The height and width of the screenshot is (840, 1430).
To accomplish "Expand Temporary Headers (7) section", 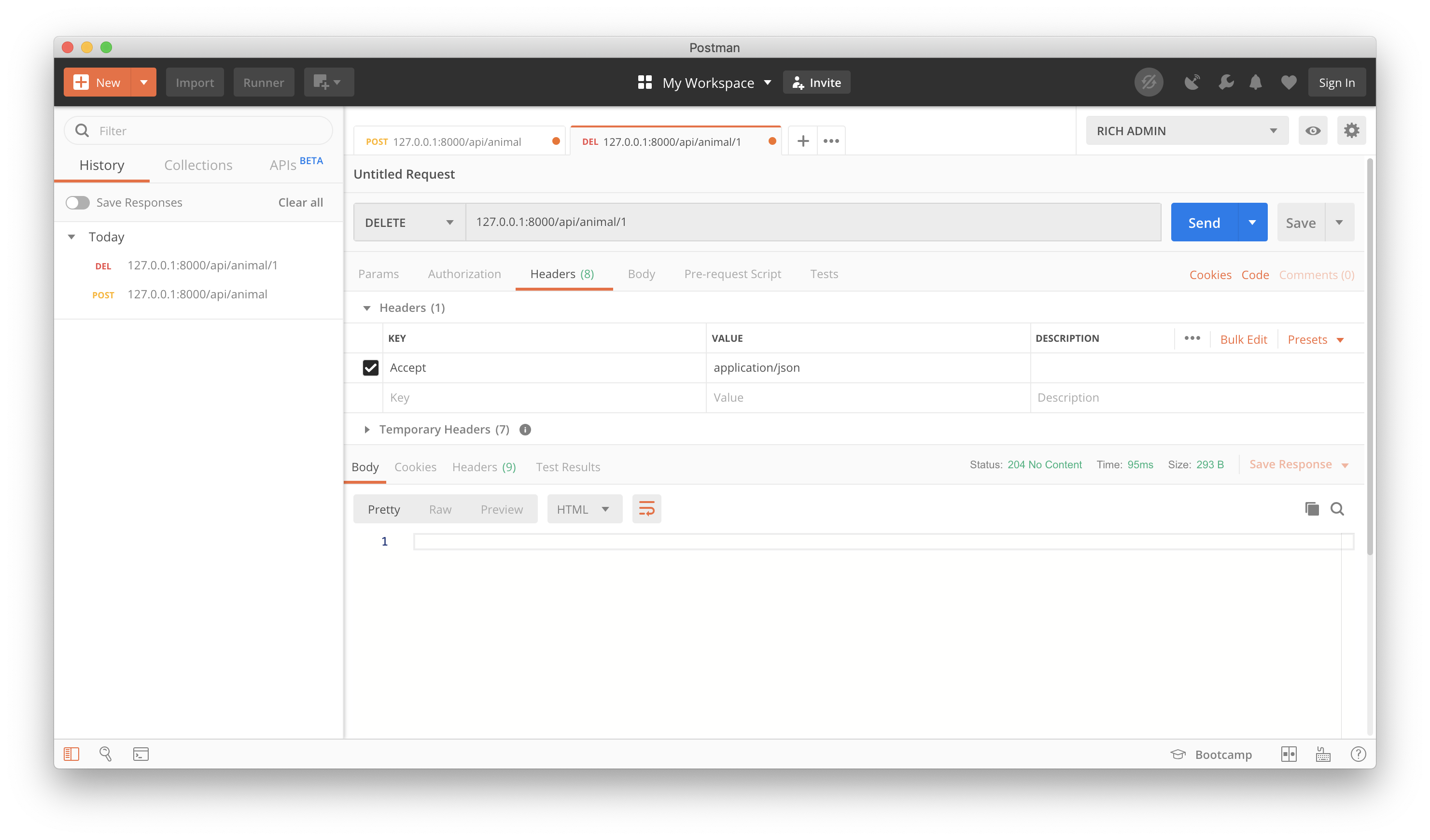I will point(366,430).
